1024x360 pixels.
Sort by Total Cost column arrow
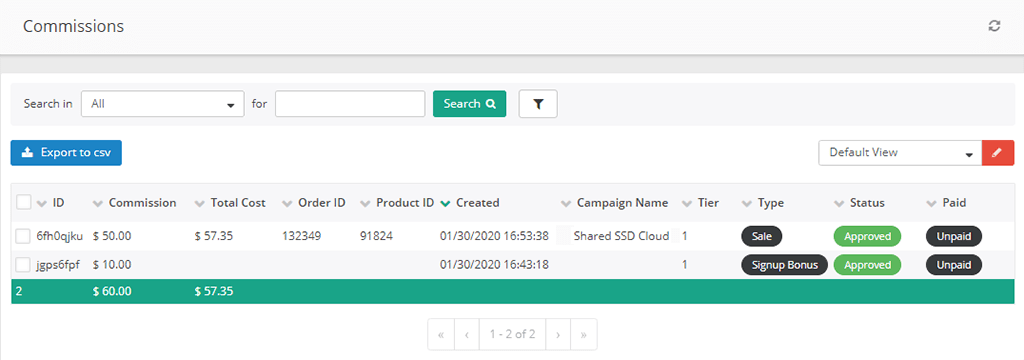tap(200, 204)
